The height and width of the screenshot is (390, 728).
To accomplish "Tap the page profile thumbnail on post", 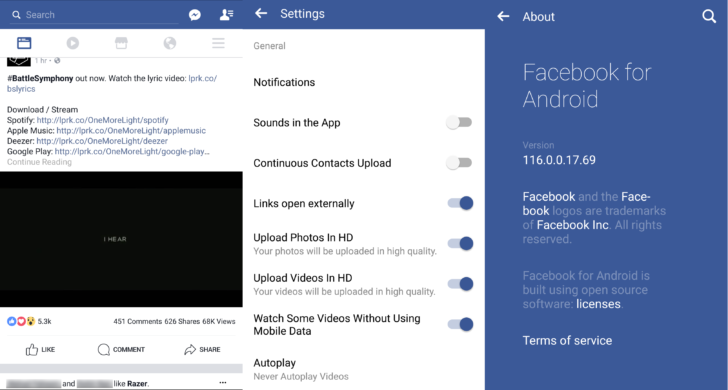I will pyautogui.click(x=19, y=61).
